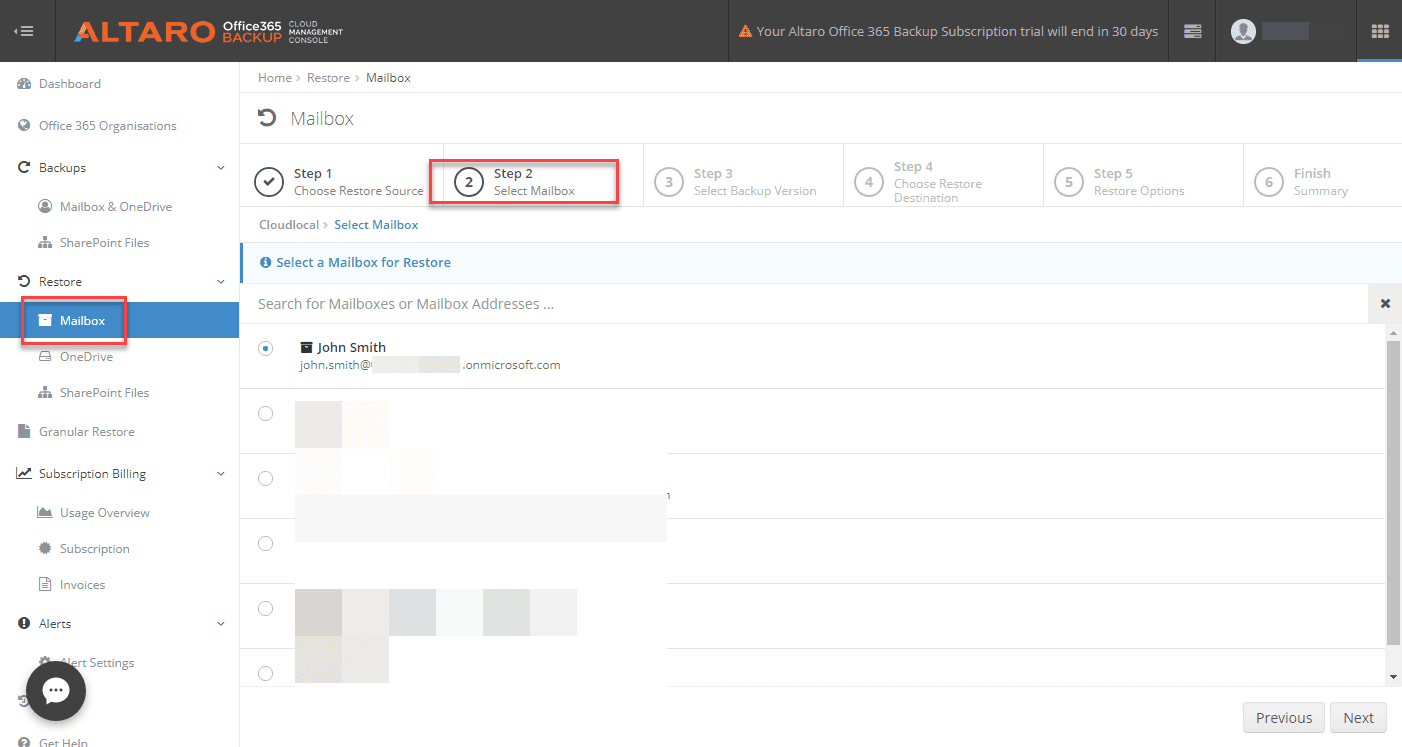Open the server list icon in top bar
Screen dimensions: 1402x747
pyautogui.click(x=1192, y=31)
